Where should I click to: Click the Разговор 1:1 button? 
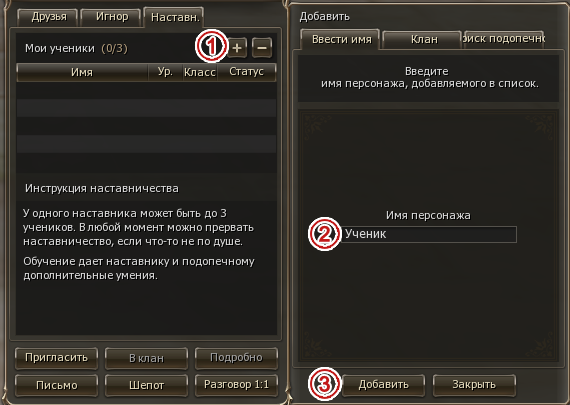tap(236, 385)
